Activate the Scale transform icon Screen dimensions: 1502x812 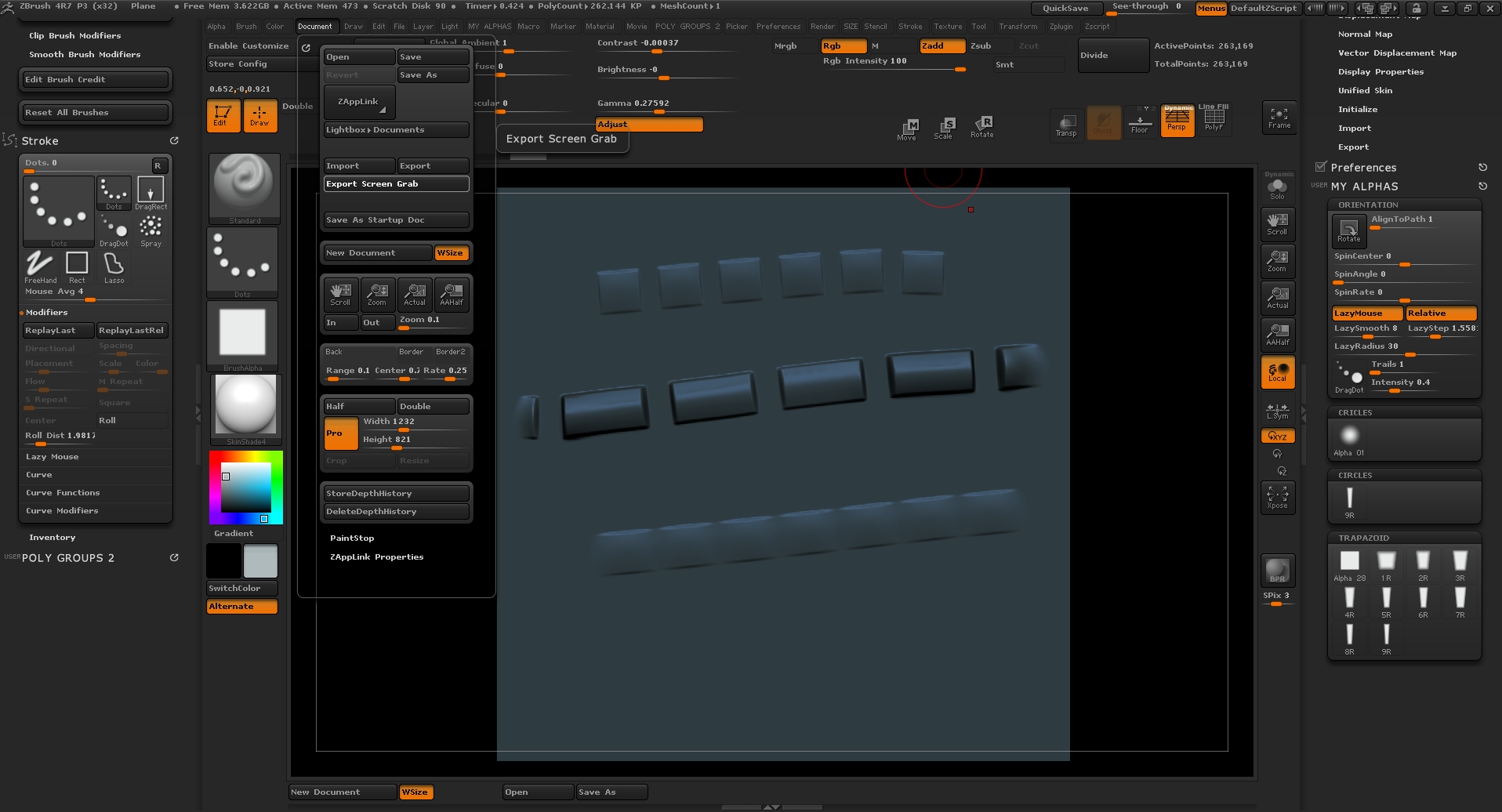944,128
